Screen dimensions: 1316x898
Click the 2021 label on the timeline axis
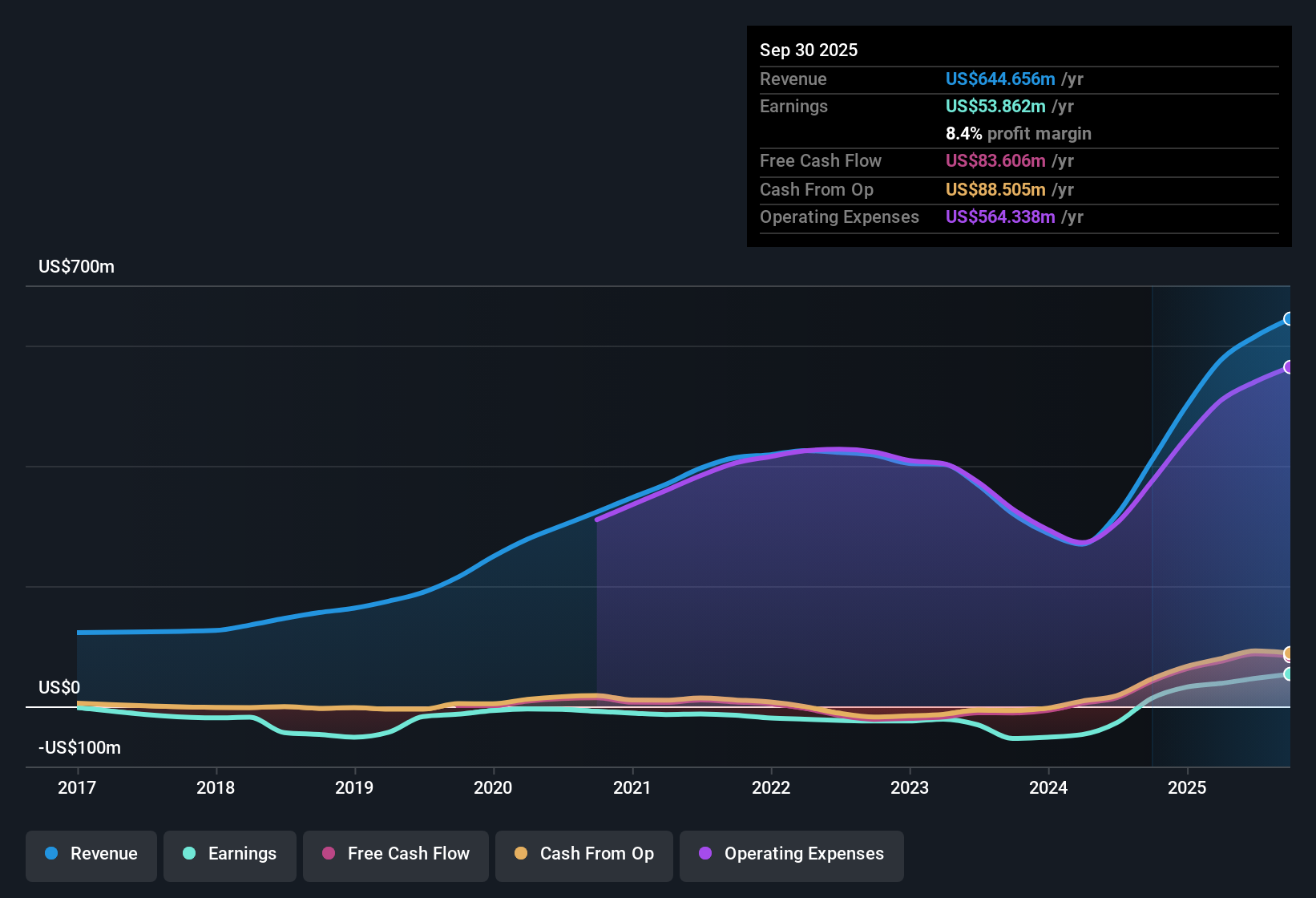pos(632,788)
